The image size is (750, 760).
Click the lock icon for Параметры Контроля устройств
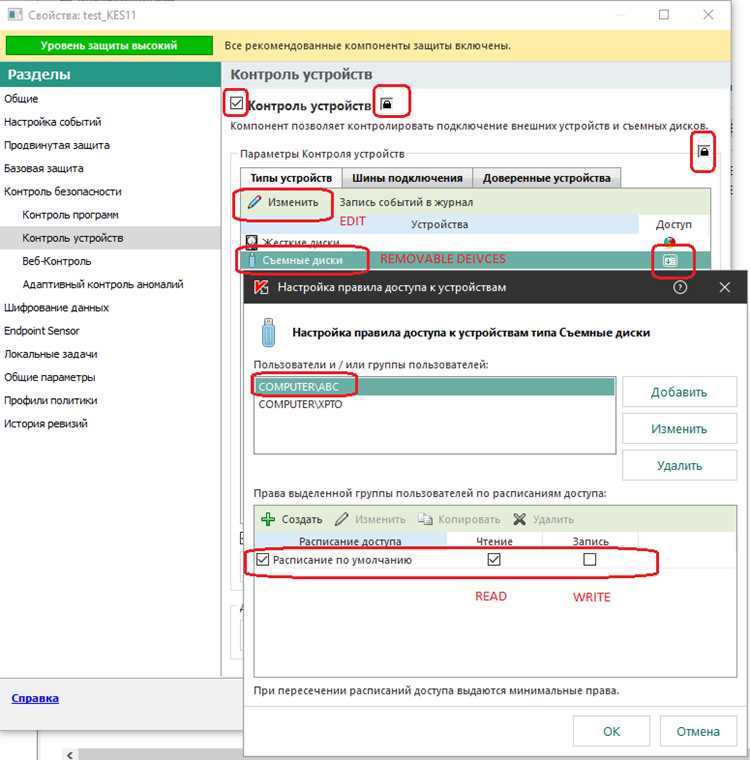pos(703,151)
